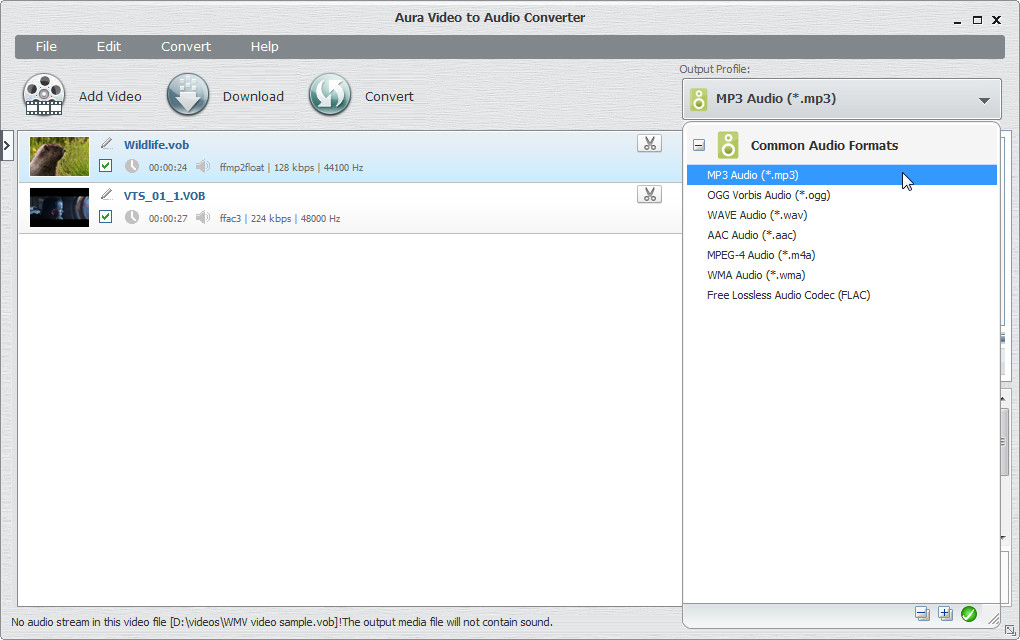The height and width of the screenshot is (640, 1020).
Task: Click the expand all plus icon in profile panel
Action: tap(945, 614)
